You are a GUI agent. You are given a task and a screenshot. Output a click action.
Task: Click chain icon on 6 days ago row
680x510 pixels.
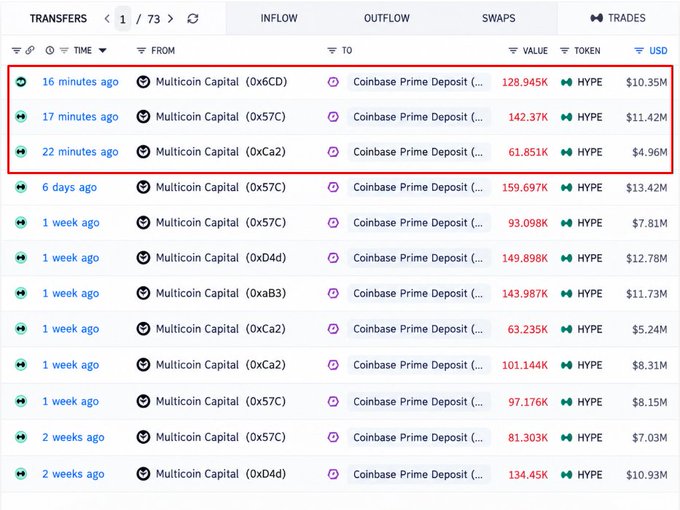point(21,187)
